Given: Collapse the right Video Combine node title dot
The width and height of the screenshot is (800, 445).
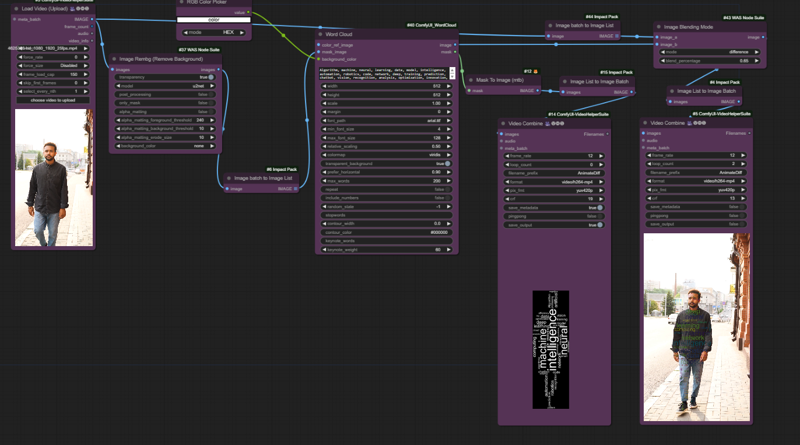Looking at the screenshot, I should [645, 123].
